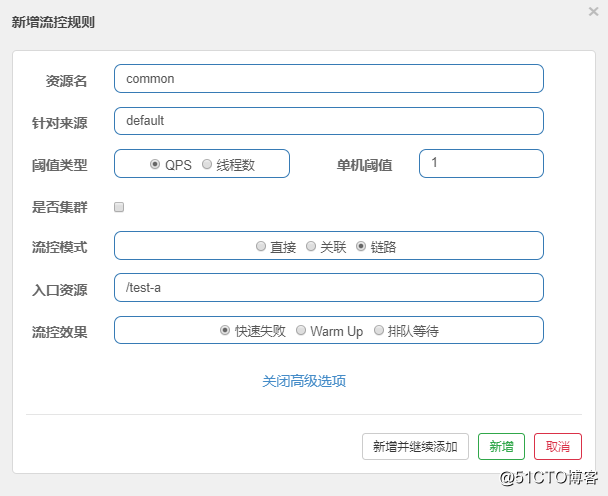Click the green 新增 button
Image resolution: width=608 pixels, height=496 pixels.
[x=501, y=447]
